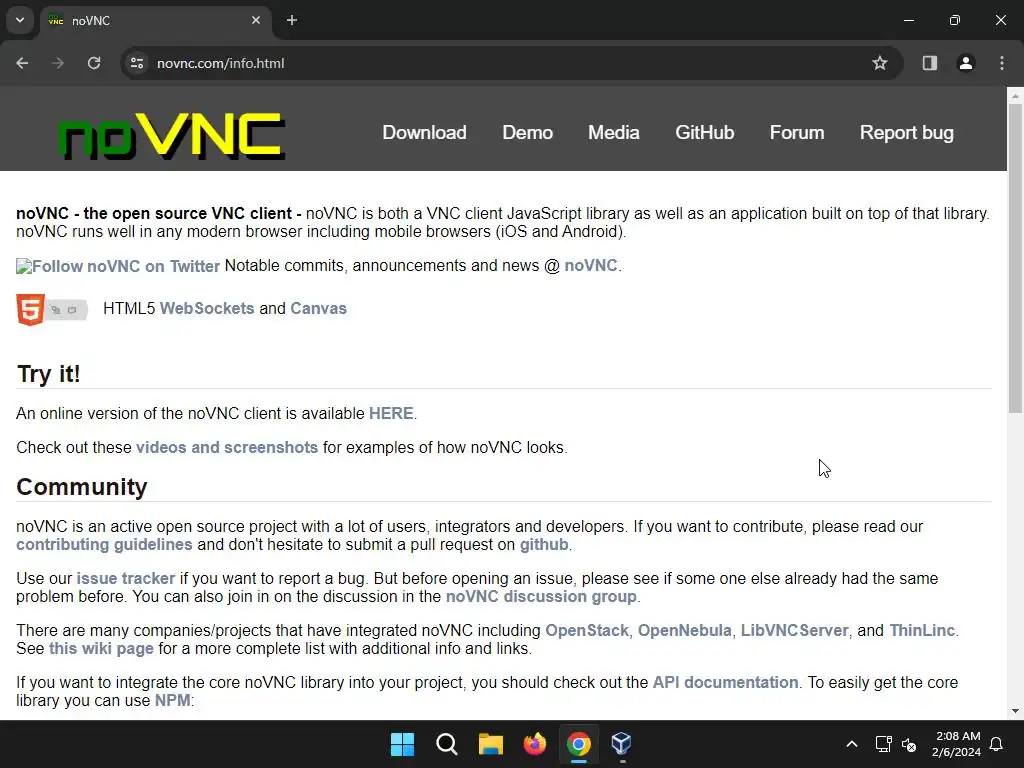1024x768 pixels.
Task: Click the HERE online client link
Action: tap(391, 413)
